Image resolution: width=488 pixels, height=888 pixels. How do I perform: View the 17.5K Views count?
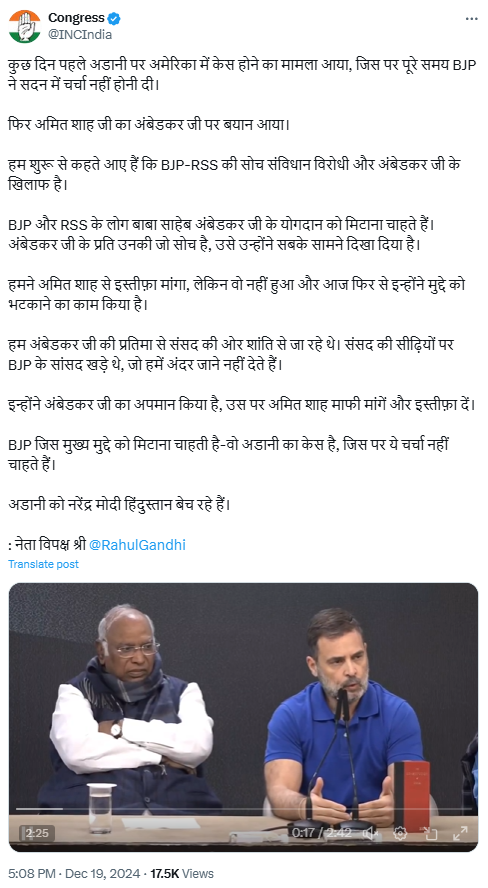(181, 874)
